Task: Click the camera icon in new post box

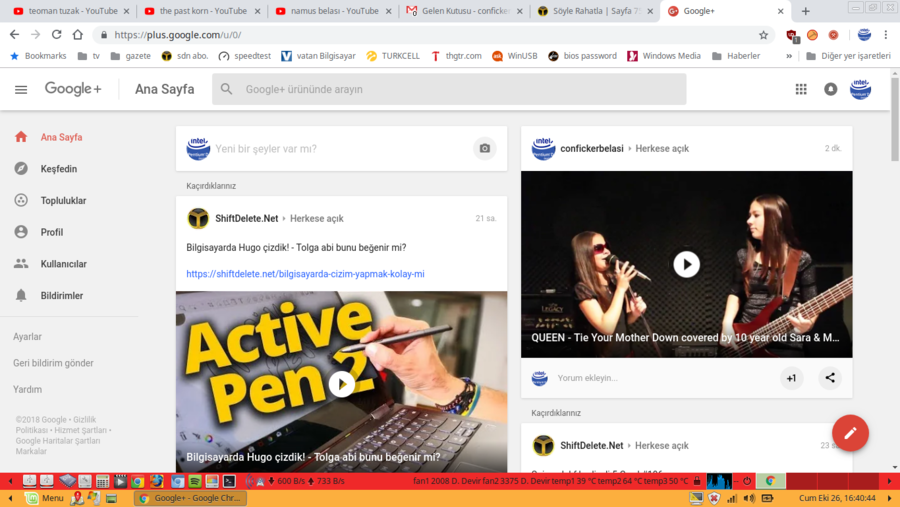Action: (x=485, y=148)
